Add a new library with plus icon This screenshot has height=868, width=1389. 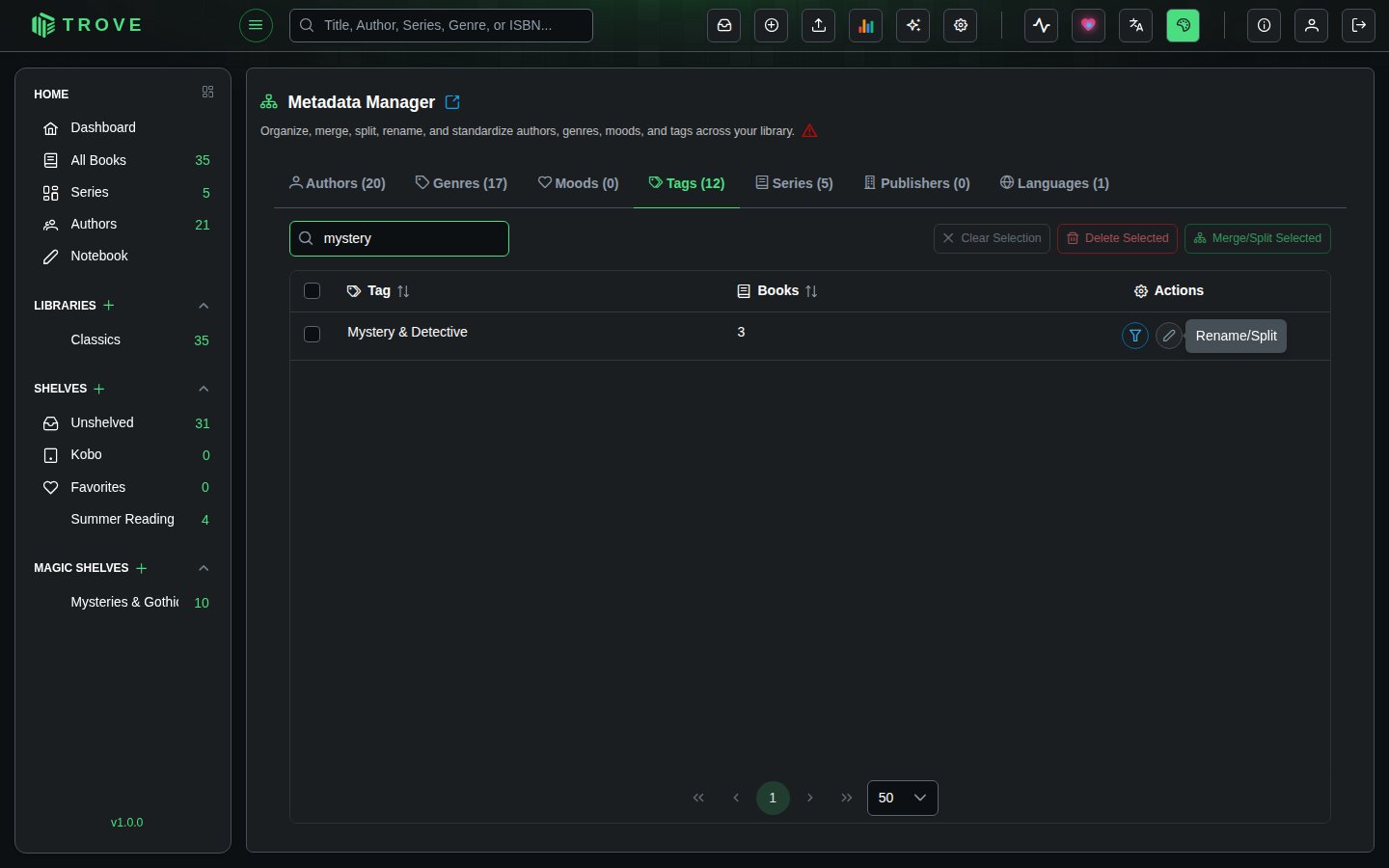pos(109,306)
